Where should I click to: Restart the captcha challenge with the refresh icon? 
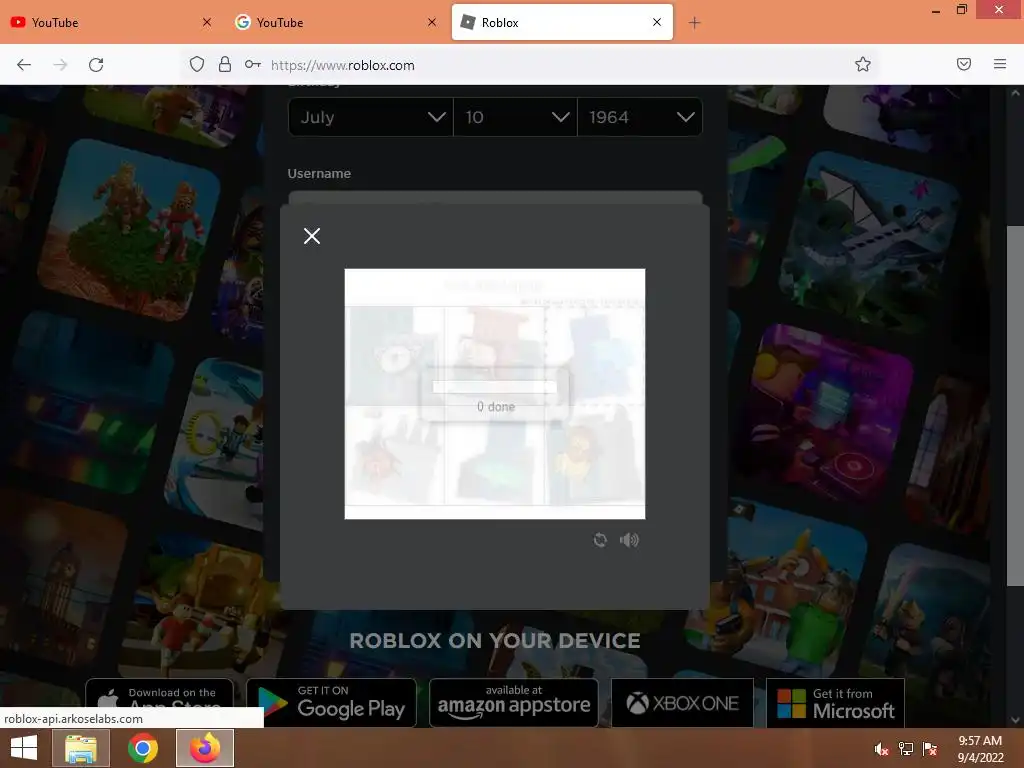point(600,539)
